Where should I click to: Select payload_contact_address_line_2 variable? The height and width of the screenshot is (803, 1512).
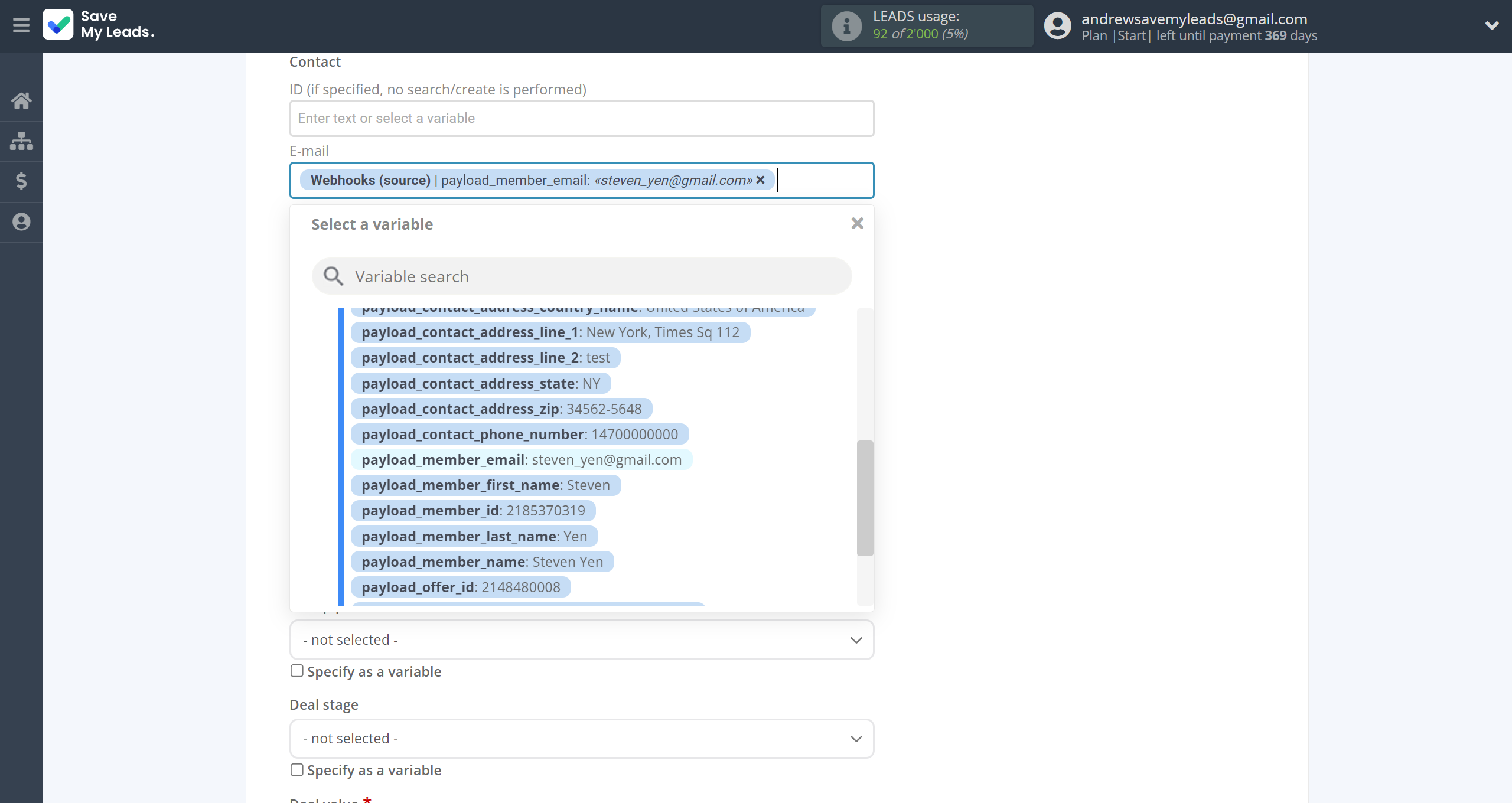tap(485, 358)
